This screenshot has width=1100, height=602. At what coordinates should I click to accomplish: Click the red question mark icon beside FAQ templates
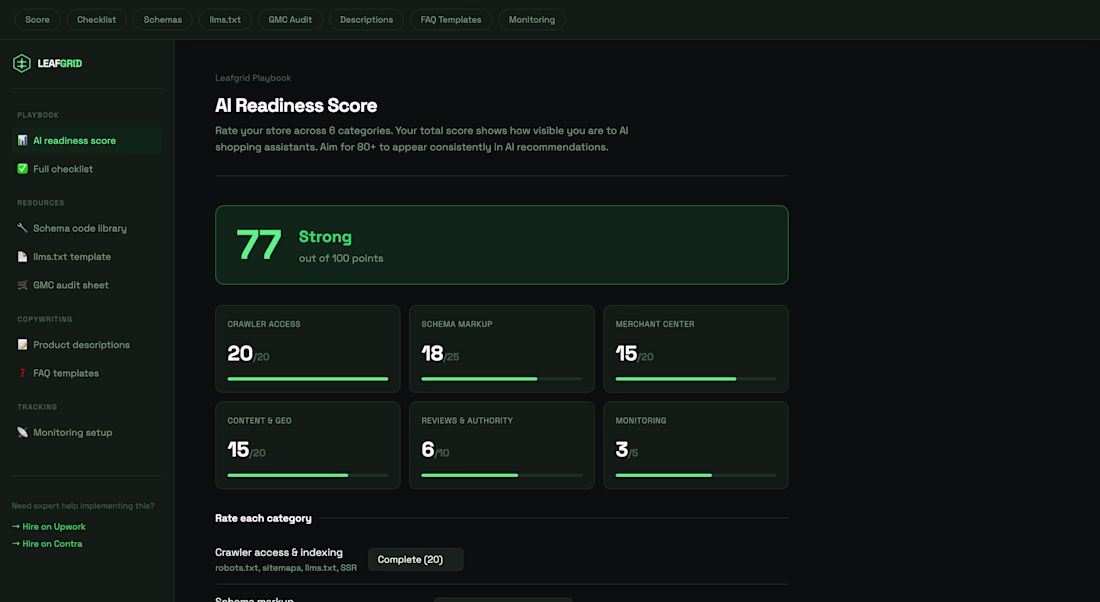22,373
